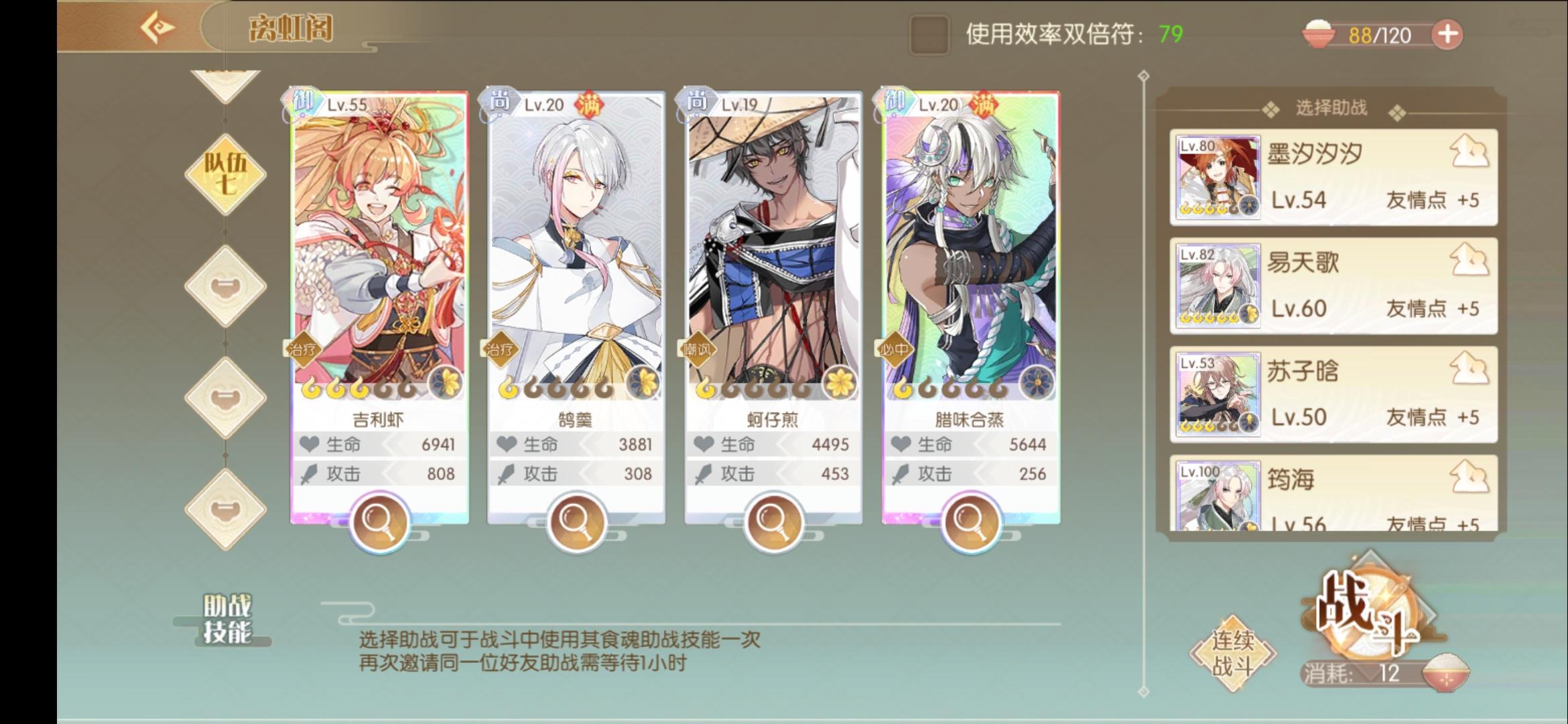Screen dimensions: 1568x724
Task: Choose 苏子晗 as assist helper
Action: pyautogui.click(x=1333, y=395)
